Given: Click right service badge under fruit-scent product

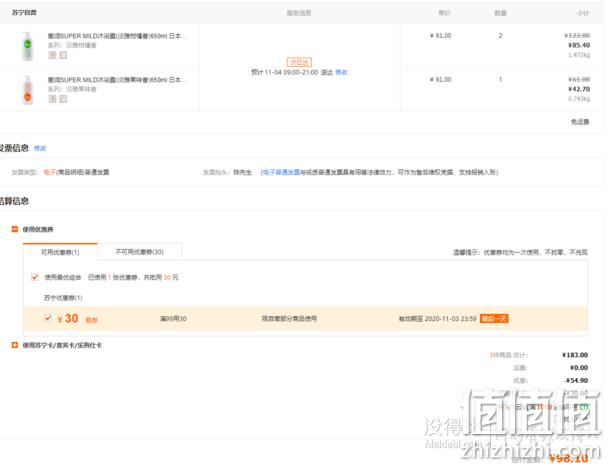Looking at the screenshot, I should 63,99.
